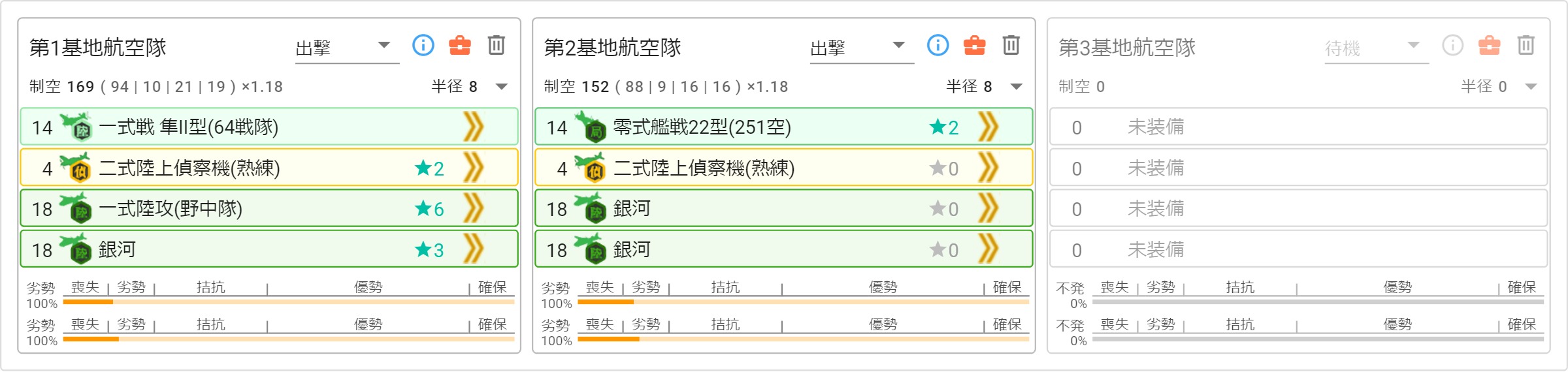Open info for 第1基地航空隊
This screenshot has width=1568, height=372.
coord(423,45)
